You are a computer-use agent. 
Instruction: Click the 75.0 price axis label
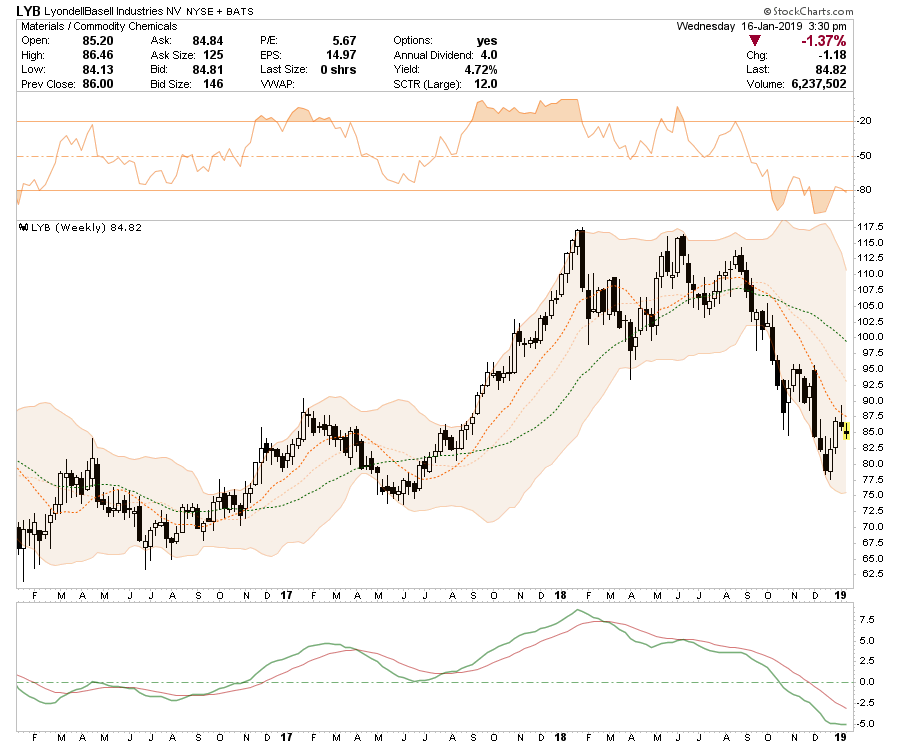[x=872, y=495]
